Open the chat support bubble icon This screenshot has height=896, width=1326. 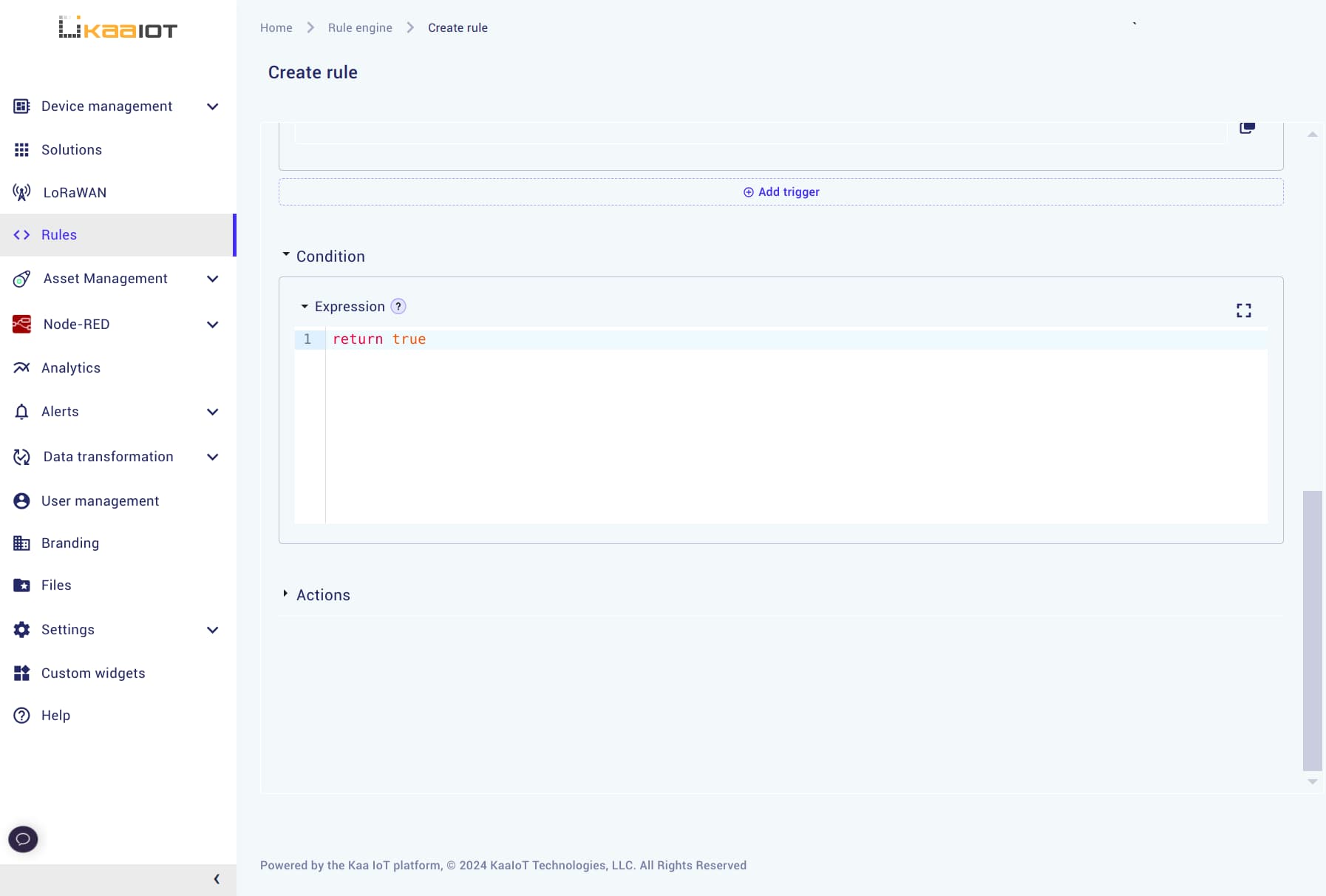23,839
